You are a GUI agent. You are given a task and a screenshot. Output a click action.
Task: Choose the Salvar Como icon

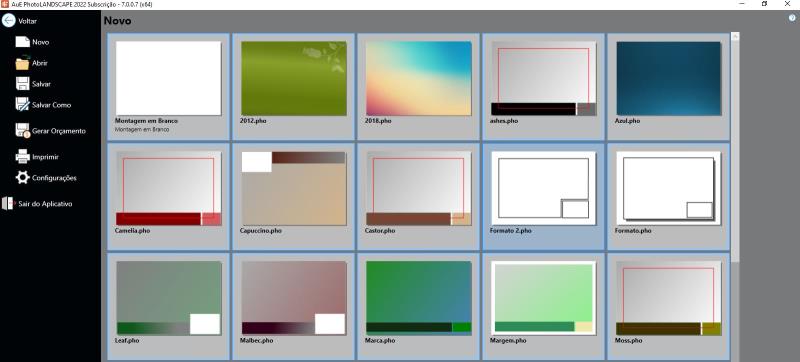(22, 105)
